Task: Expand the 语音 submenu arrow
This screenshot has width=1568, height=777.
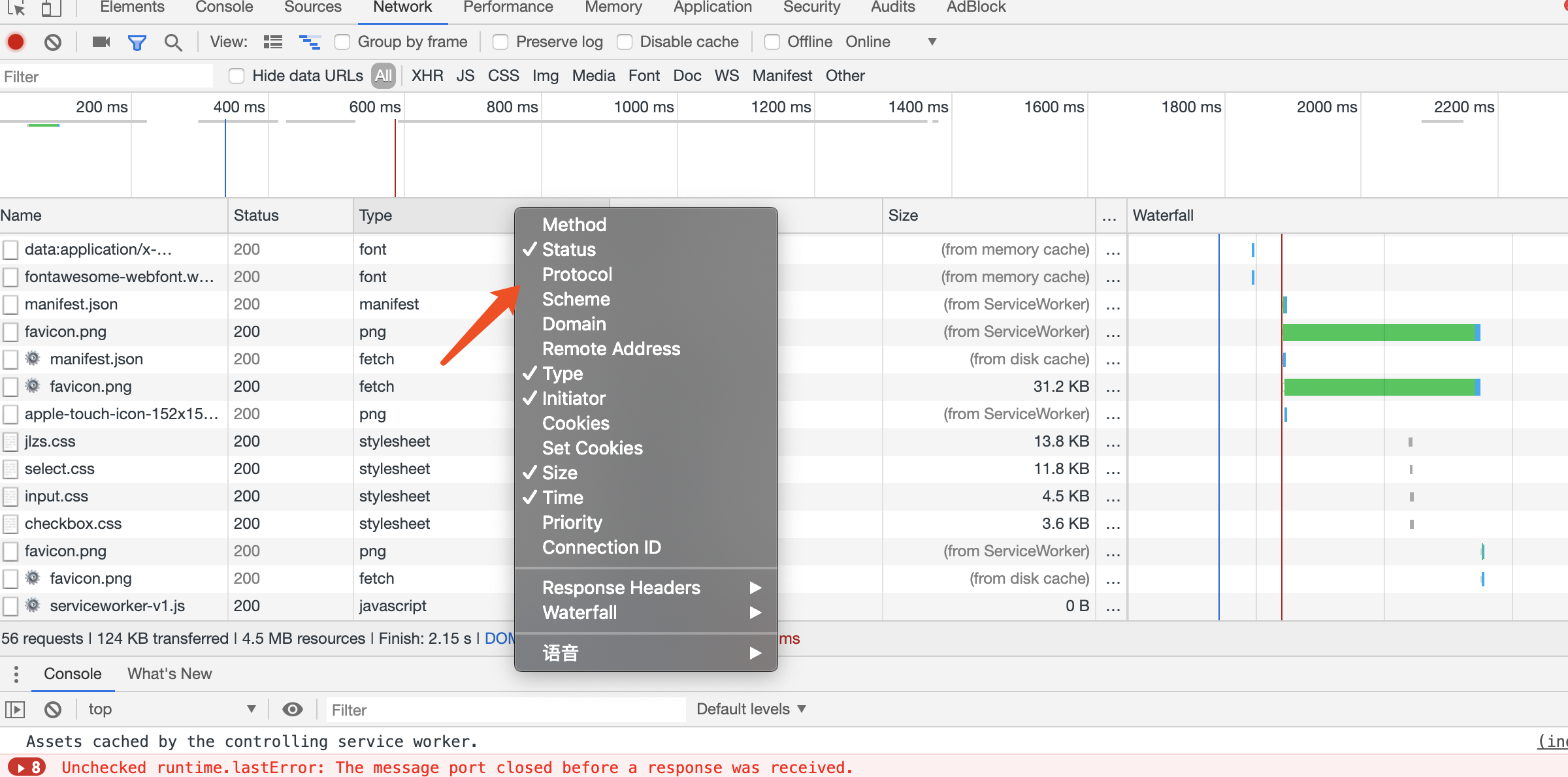Action: click(756, 654)
